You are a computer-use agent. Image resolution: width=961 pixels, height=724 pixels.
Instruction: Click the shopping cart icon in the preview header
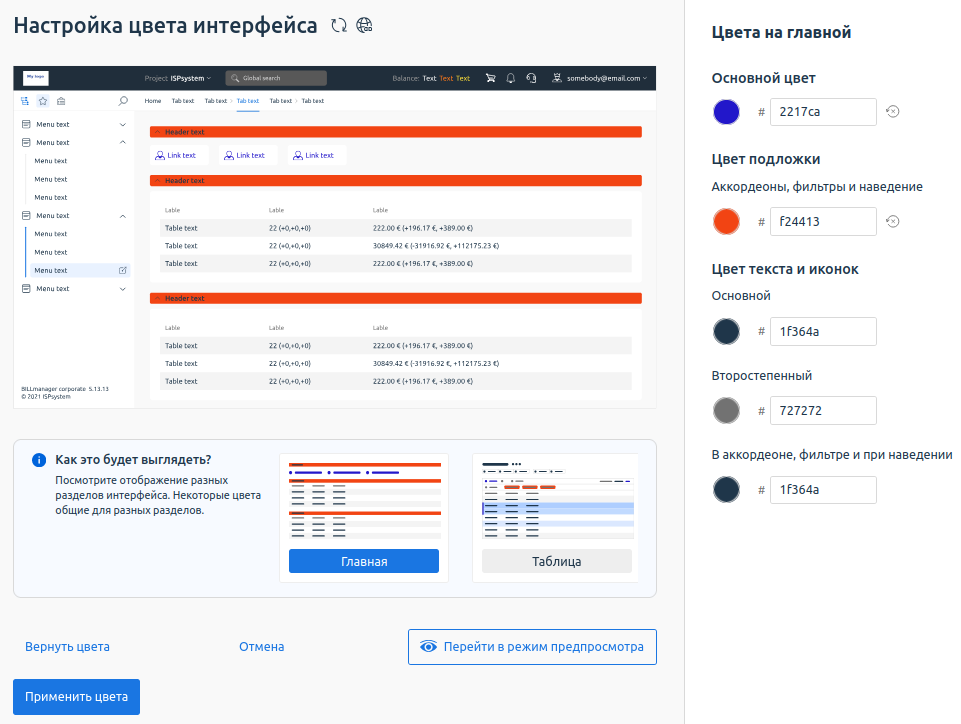tap(490, 78)
